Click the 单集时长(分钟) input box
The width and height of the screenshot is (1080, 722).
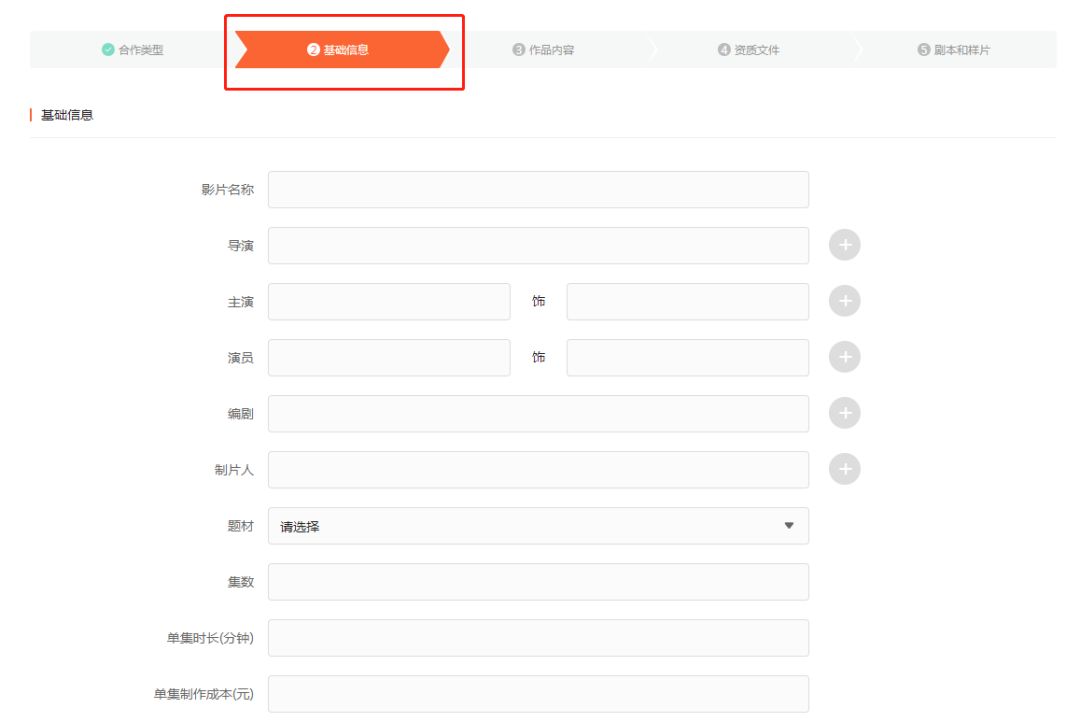tap(537, 638)
